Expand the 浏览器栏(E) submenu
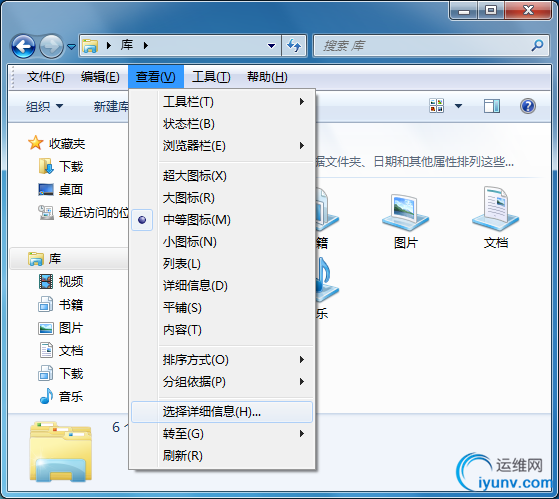This screenshot has width=559, height=499. pyautogui.click(x=222, y=146)
